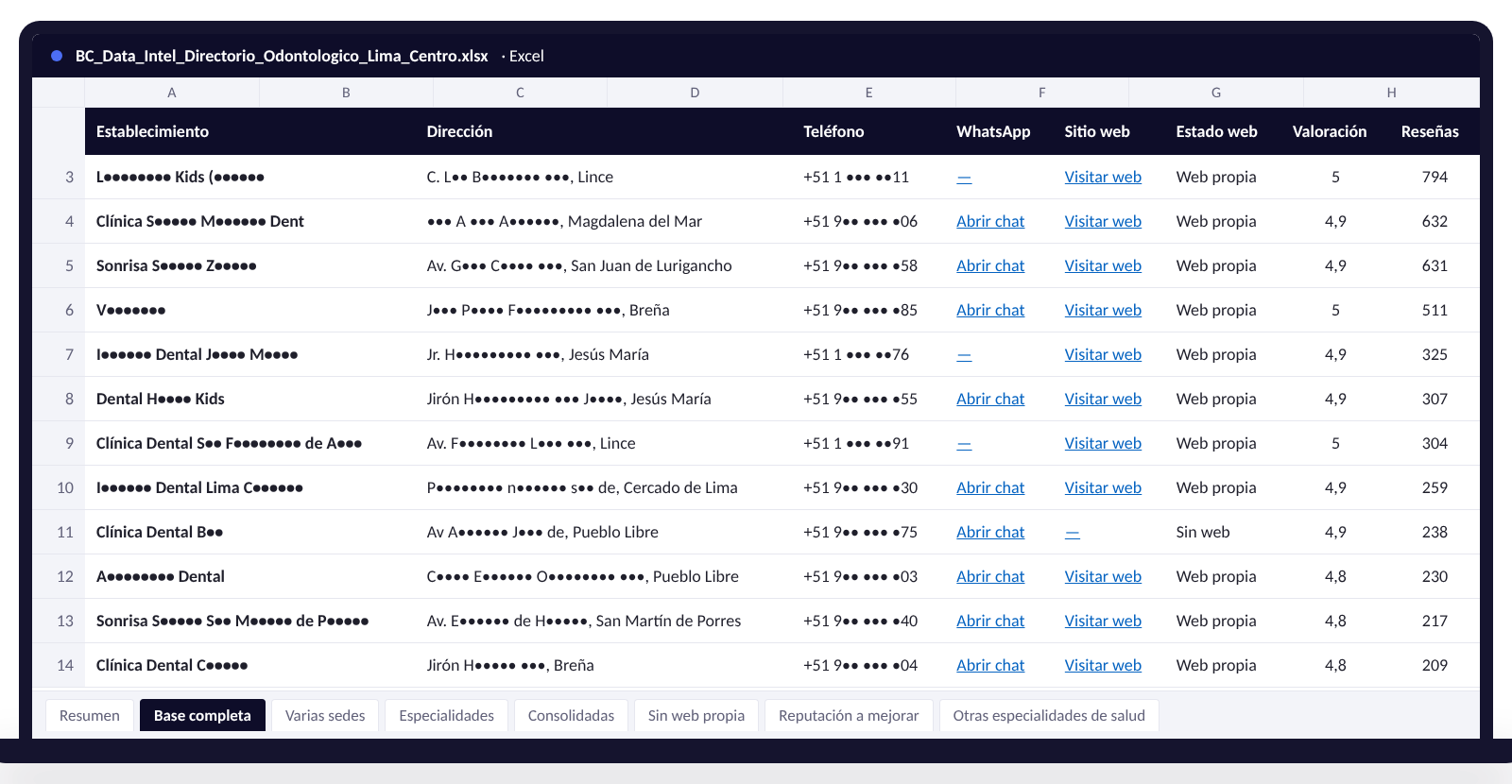This screenshot has width=1512, height=784.
Task: Select the Estado web header cell
Action: pos(1217,131)
